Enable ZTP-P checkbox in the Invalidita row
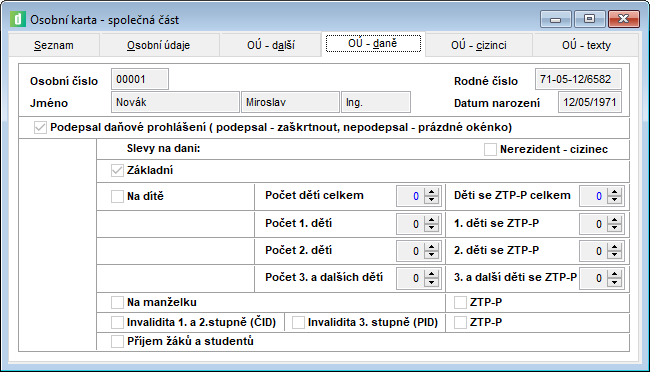 [x=460, y=322]
